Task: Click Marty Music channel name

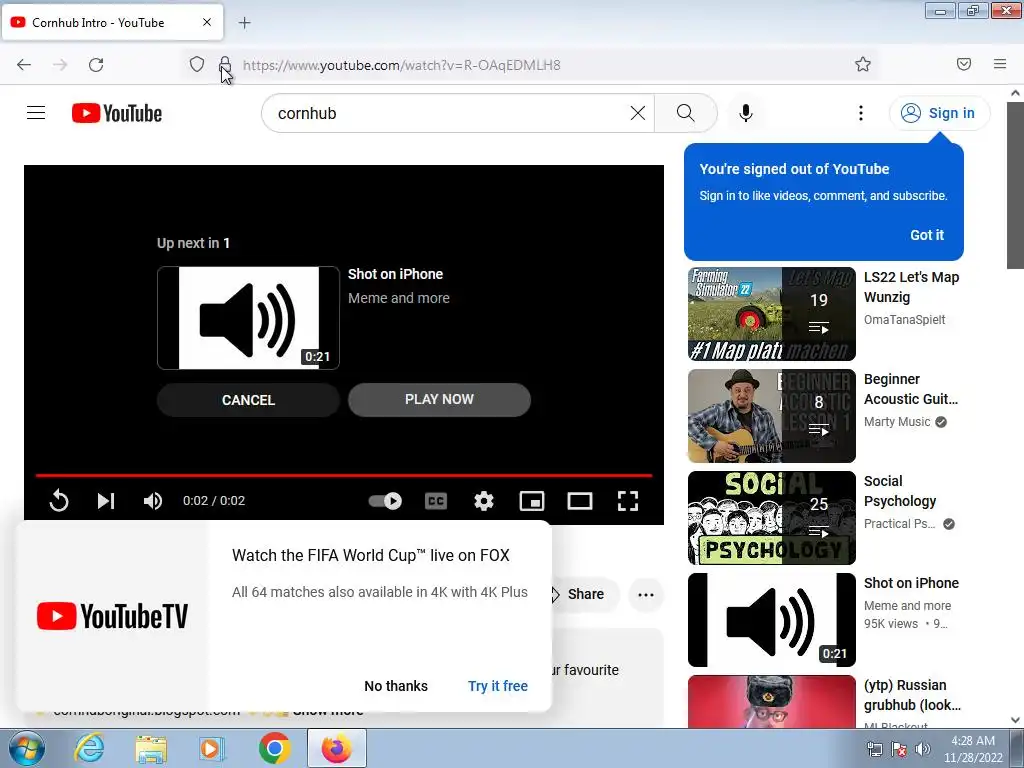Action: 897,422
